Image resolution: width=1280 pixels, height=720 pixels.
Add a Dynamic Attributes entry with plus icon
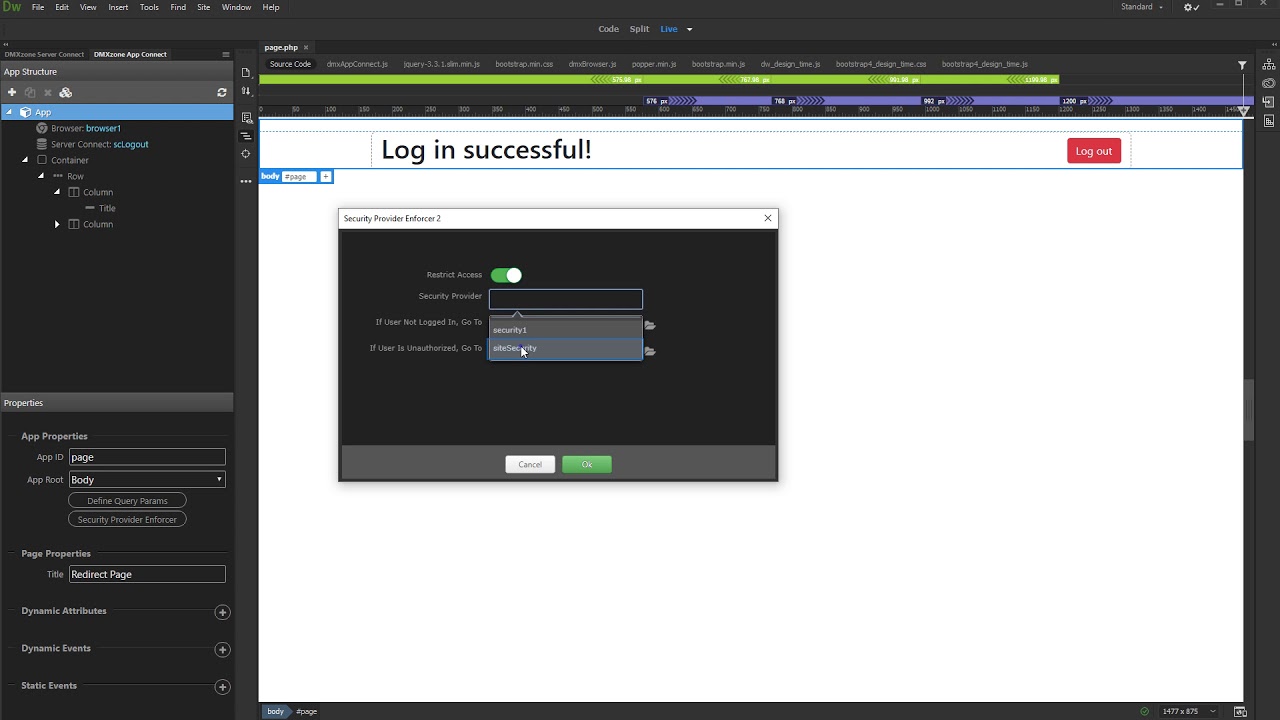222,612
